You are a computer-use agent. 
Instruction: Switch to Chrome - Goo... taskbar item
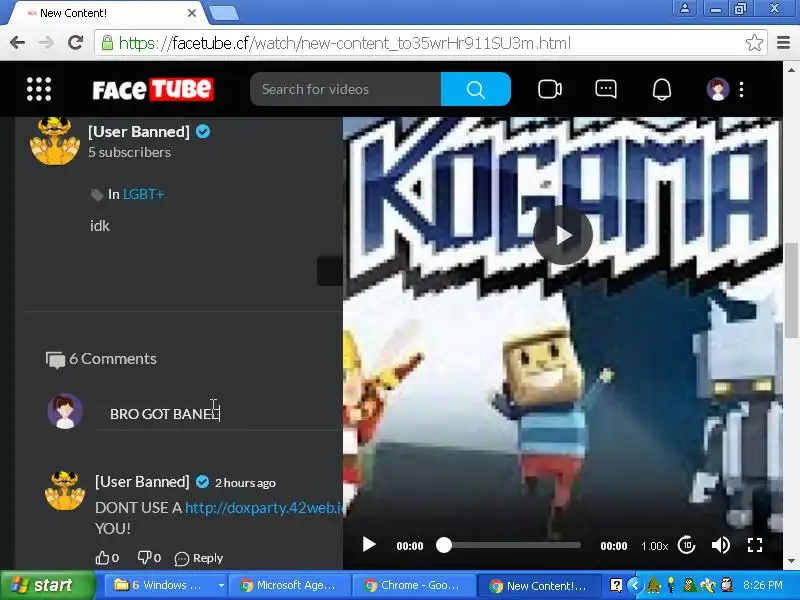(x=413, y=585)
